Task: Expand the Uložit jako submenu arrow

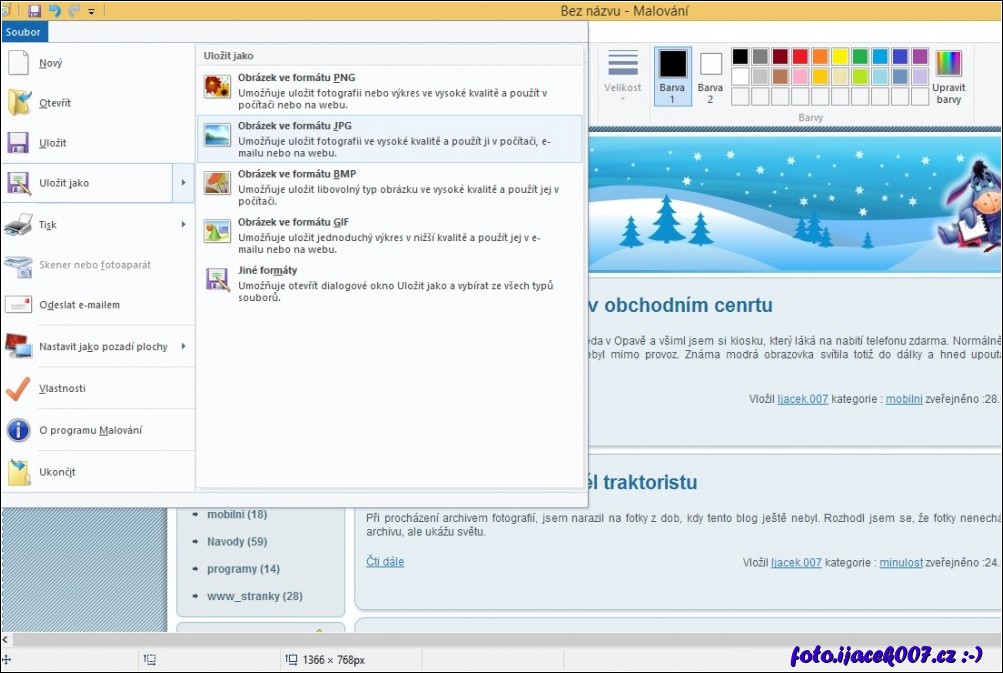Action: tap(183, 183)
